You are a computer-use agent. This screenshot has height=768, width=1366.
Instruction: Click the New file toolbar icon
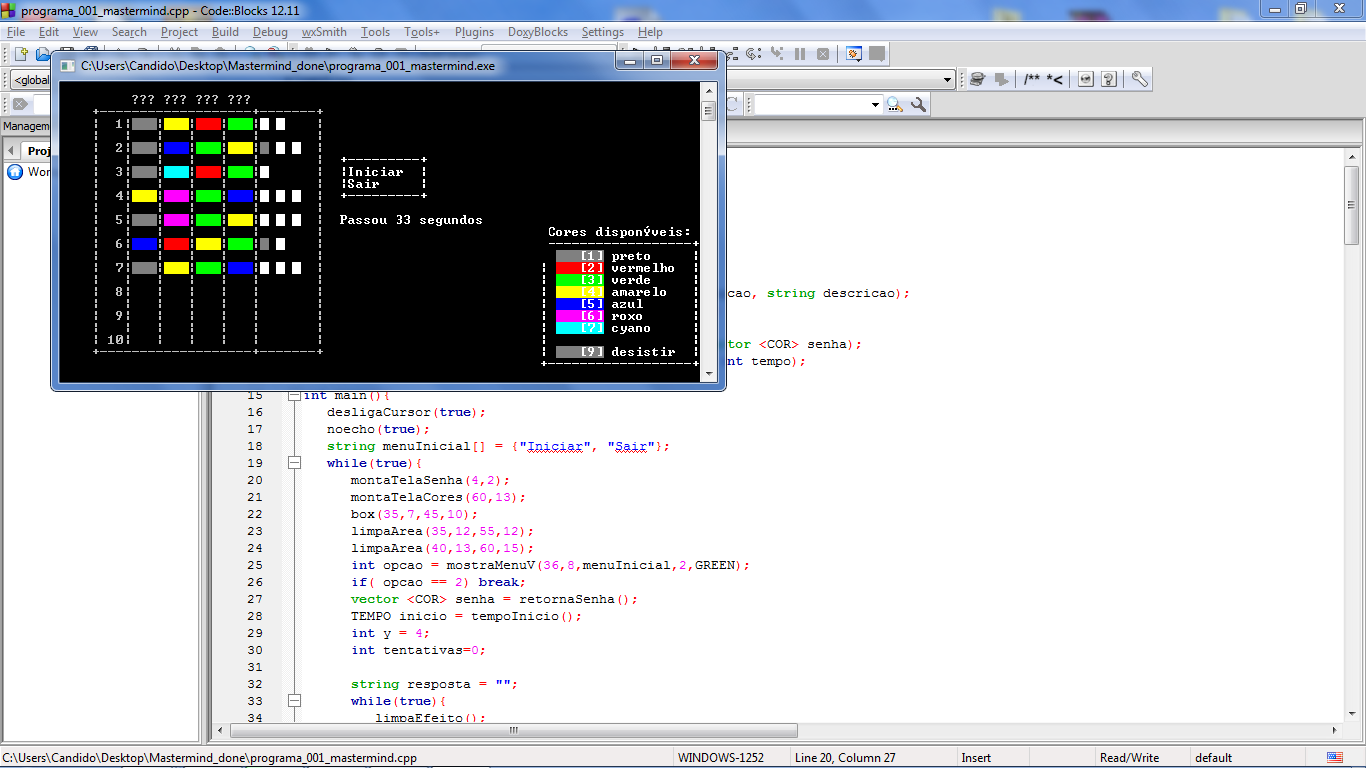point(20,54)
